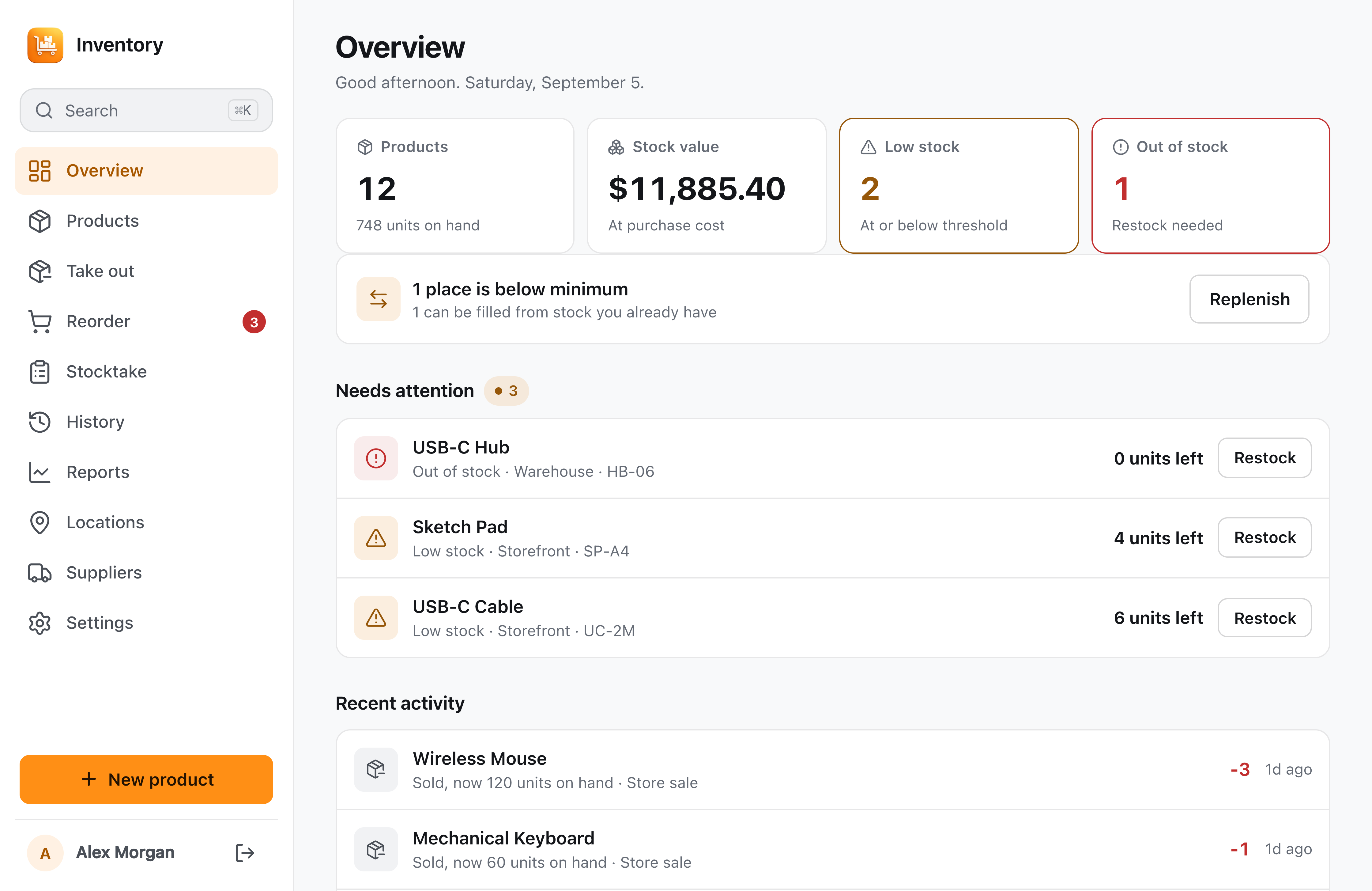Go to Products in the sidebar
The image size is (1372, 891).
click(146, 221)
